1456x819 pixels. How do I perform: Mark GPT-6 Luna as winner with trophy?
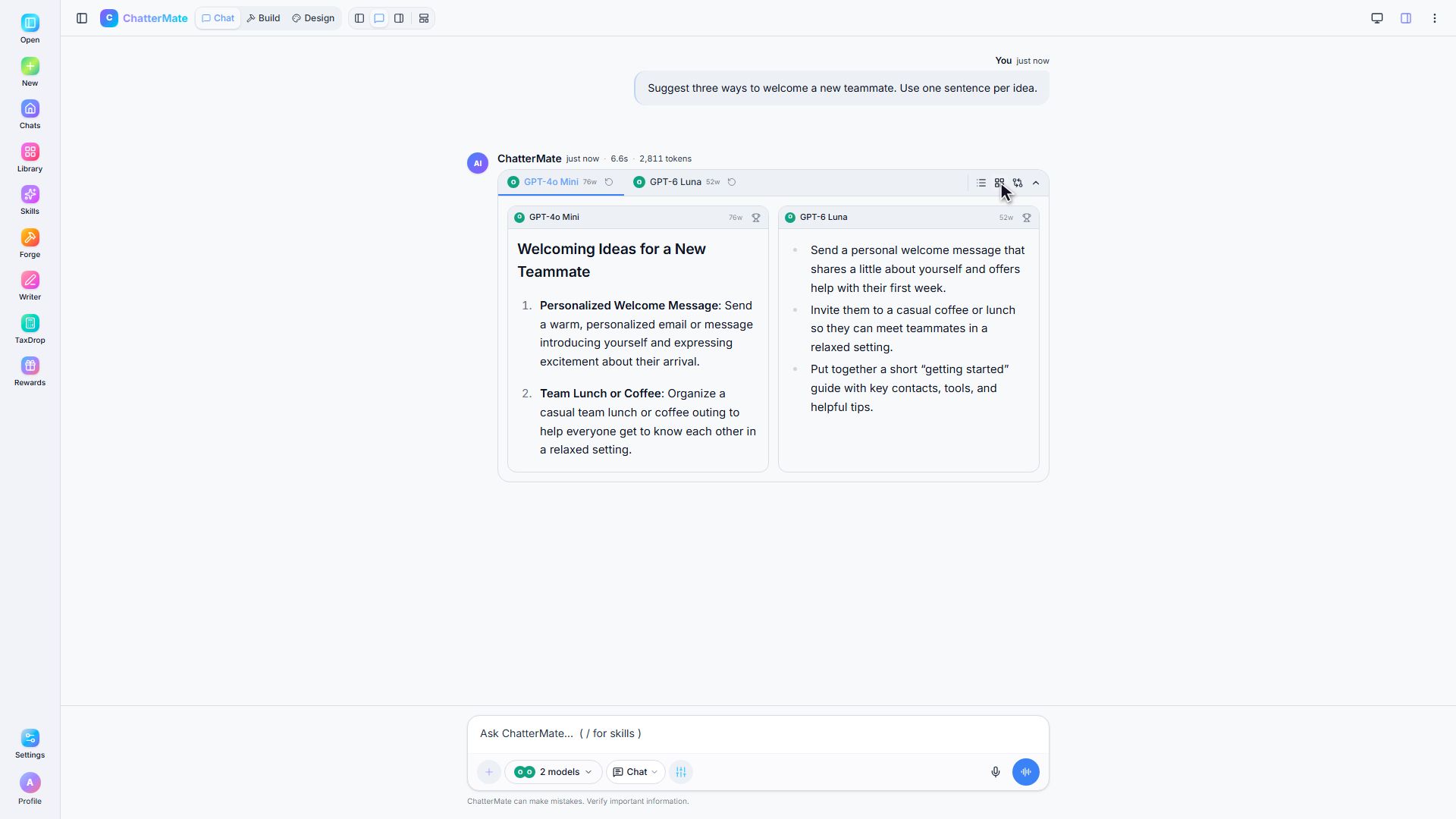click(x=1027, y=218)
